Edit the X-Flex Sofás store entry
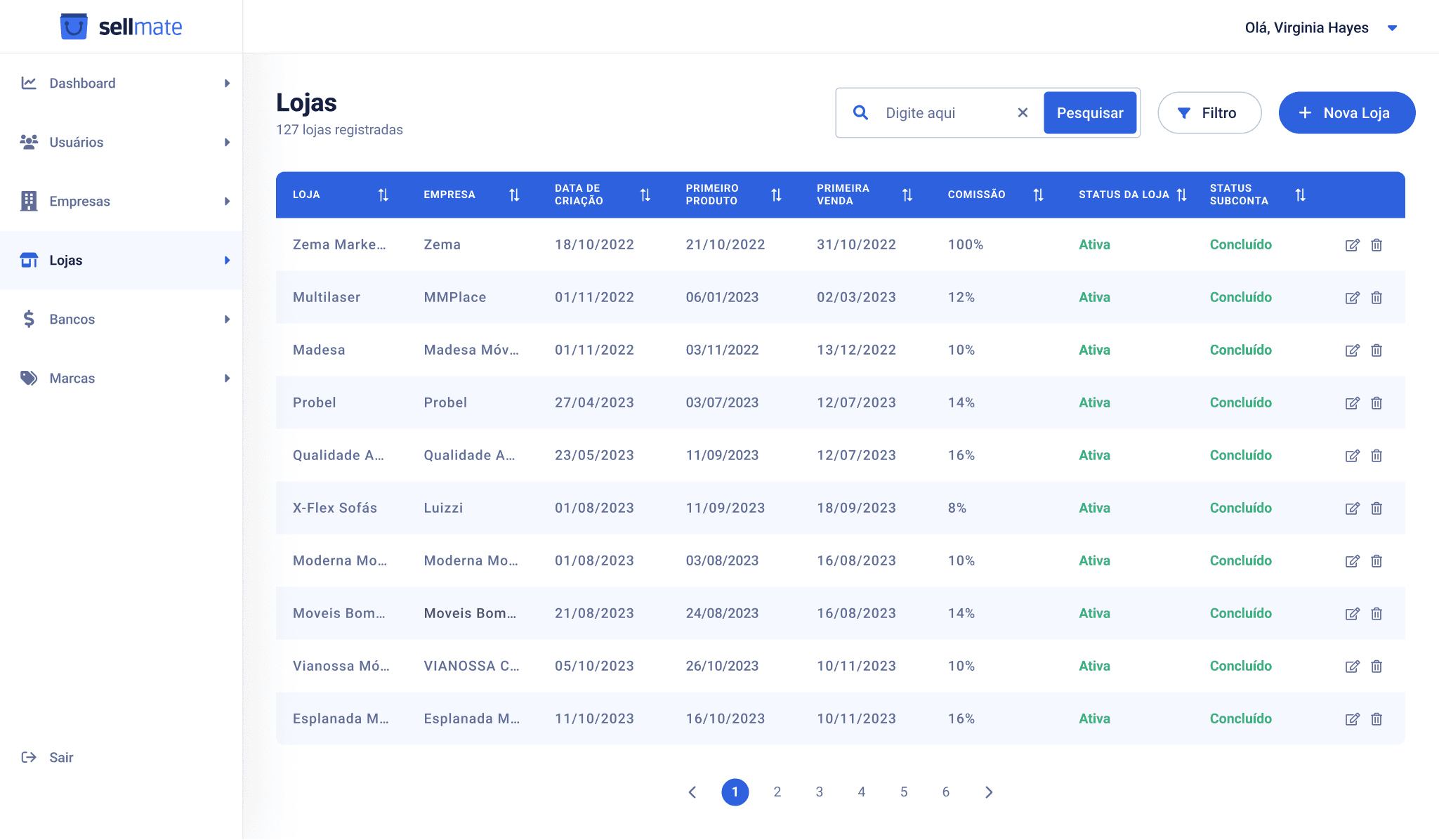The image size is (1439, 840). point(1352,508)
